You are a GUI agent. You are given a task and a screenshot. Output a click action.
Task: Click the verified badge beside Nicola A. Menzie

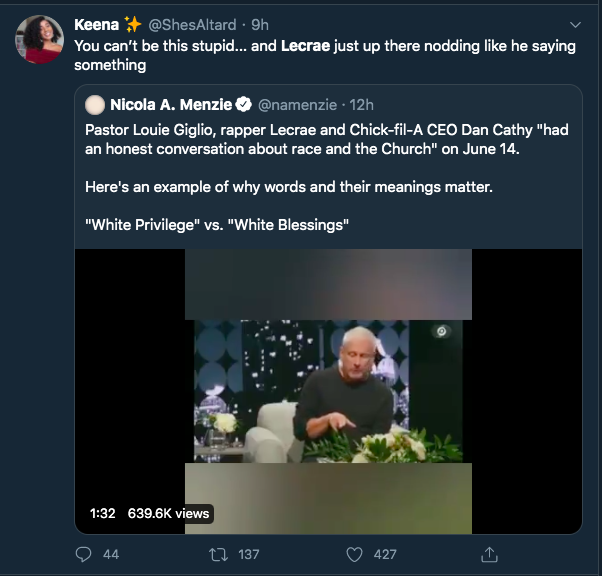point(241,105)
